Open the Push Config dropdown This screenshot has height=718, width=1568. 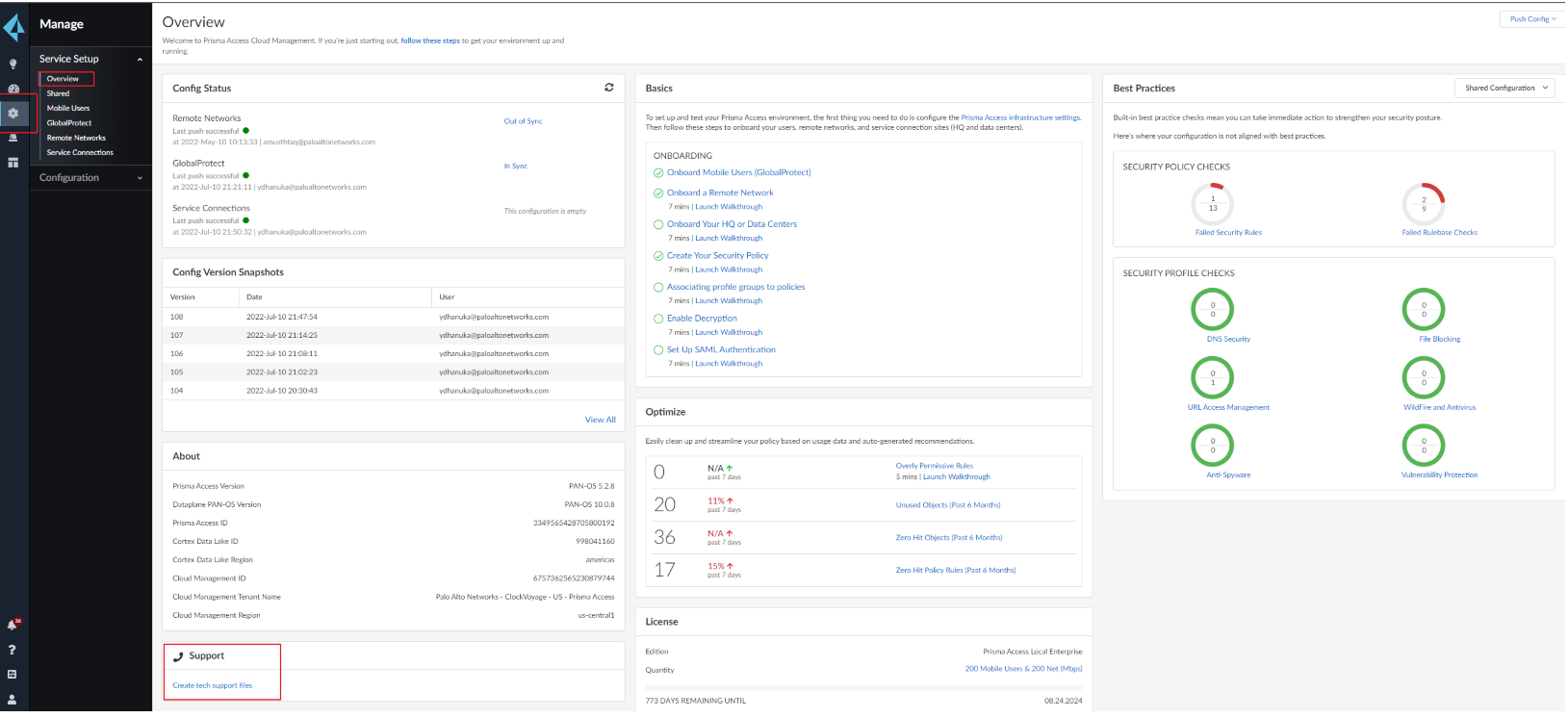[x=1532, y=19]
